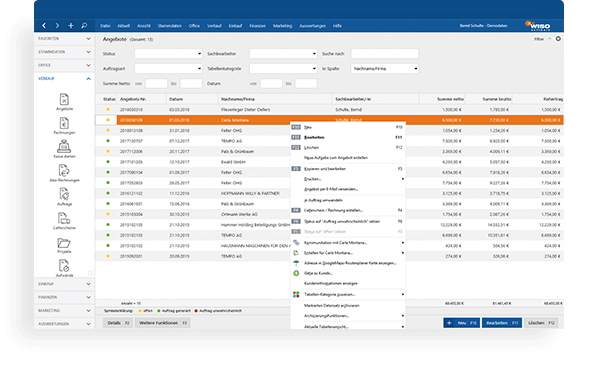Open the search magnifier icon
Viewport: 600px width, 392px height.
84,26
